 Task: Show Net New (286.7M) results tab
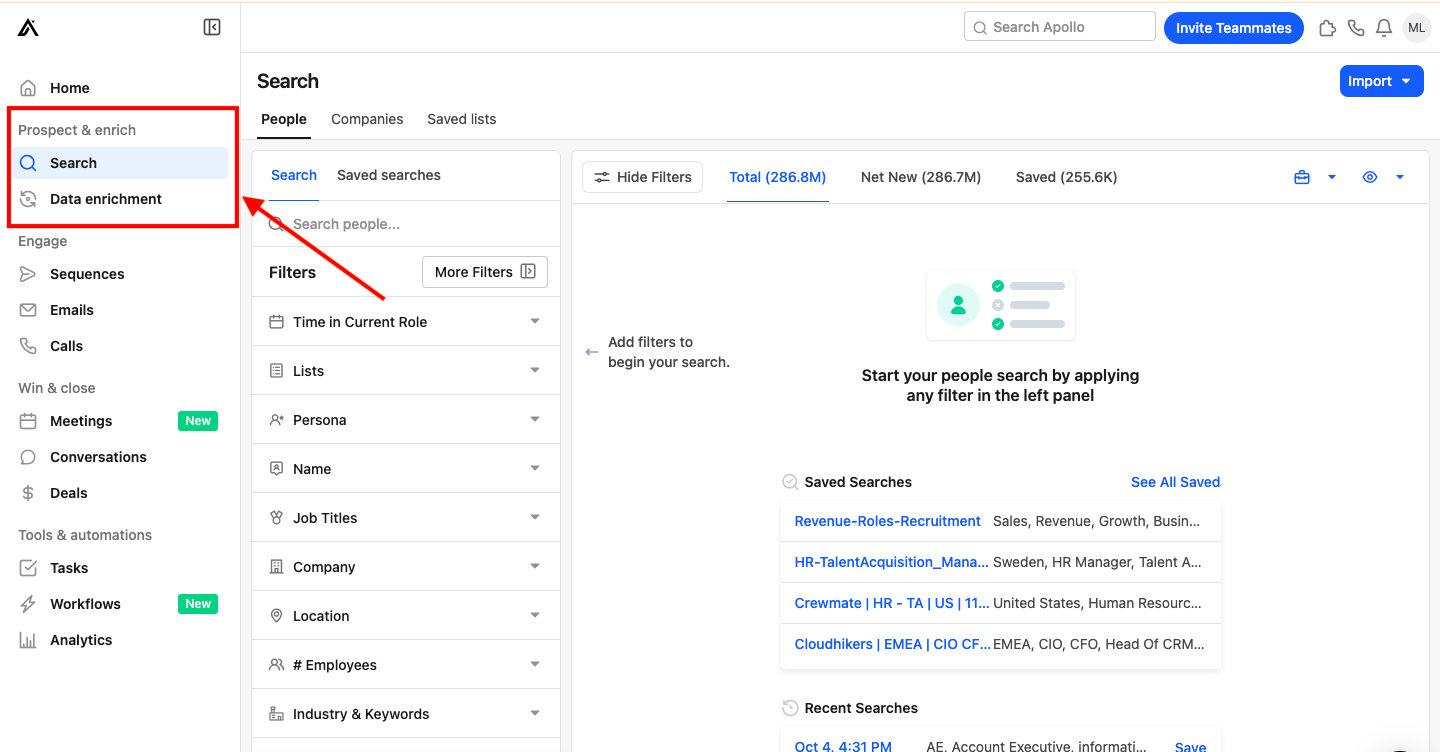click(x=921, y=177)
